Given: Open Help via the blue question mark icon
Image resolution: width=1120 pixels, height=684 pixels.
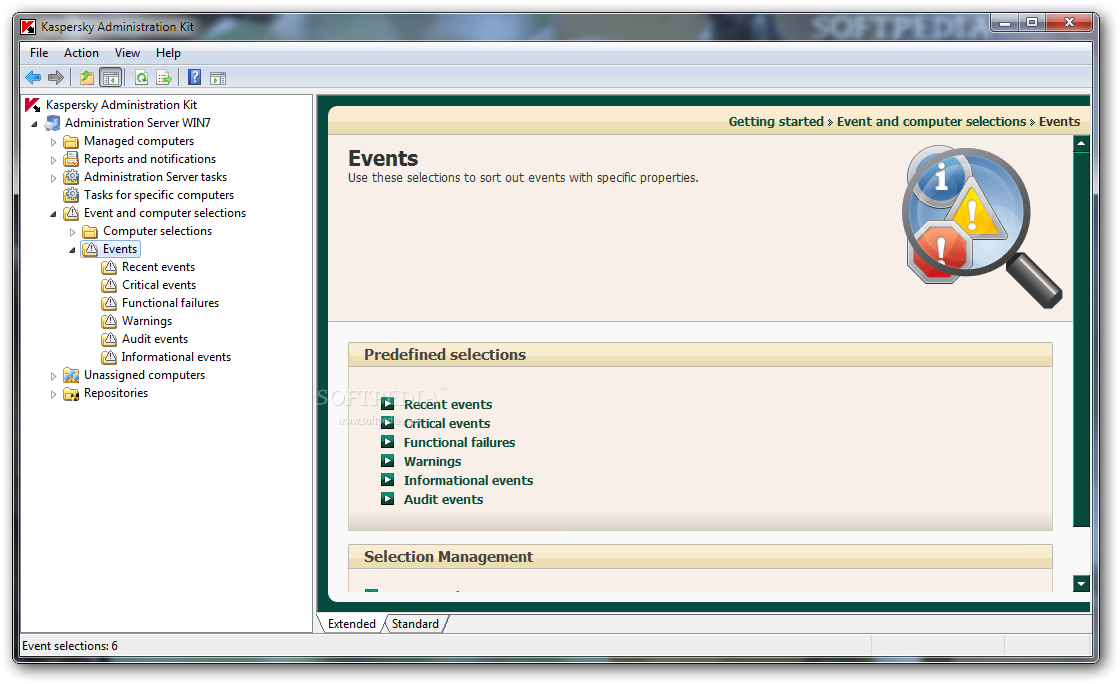Looking at the screenshot, I should [194, 77].
